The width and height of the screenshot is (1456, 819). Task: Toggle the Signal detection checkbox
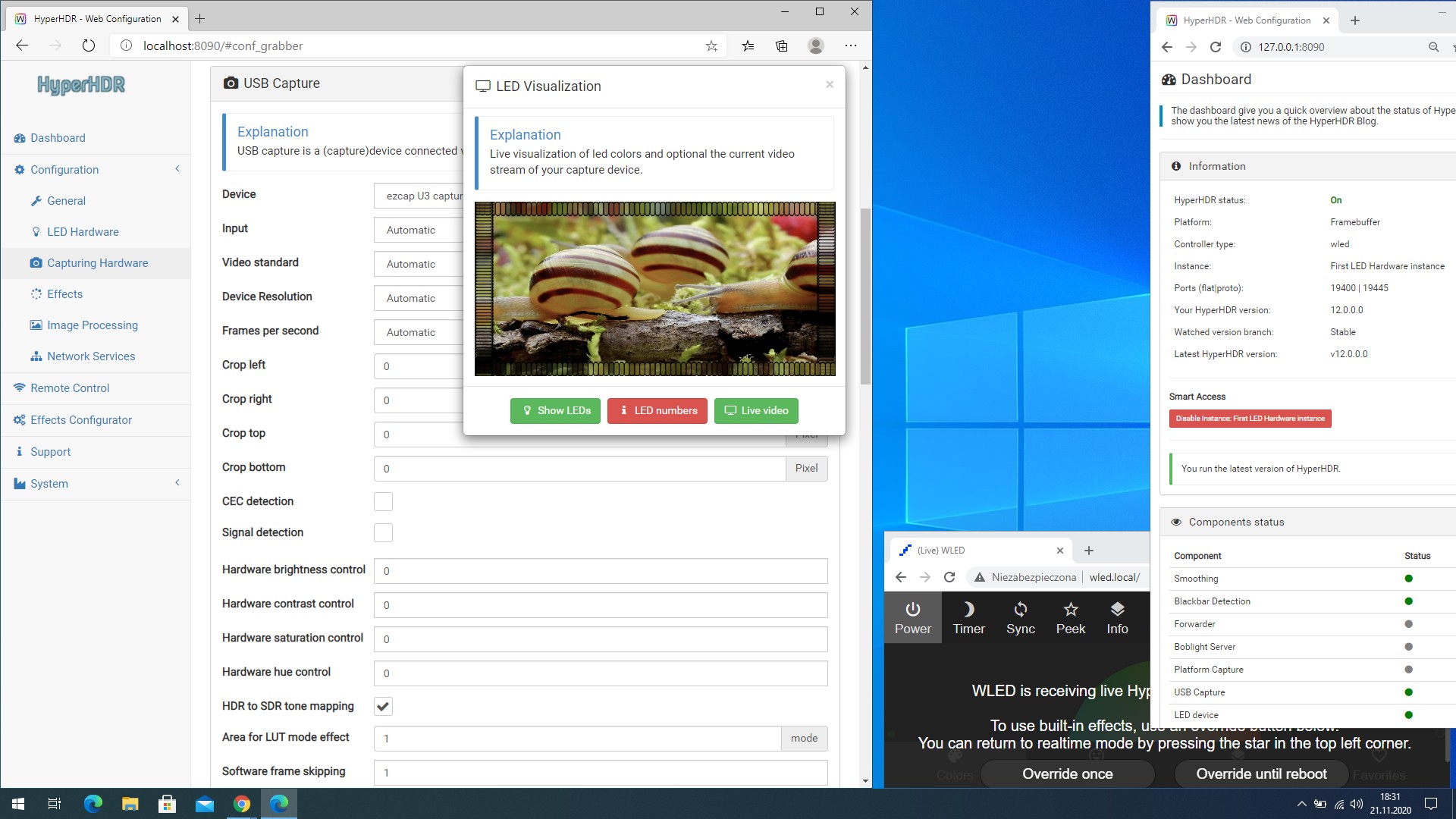[x=383, y=533]
